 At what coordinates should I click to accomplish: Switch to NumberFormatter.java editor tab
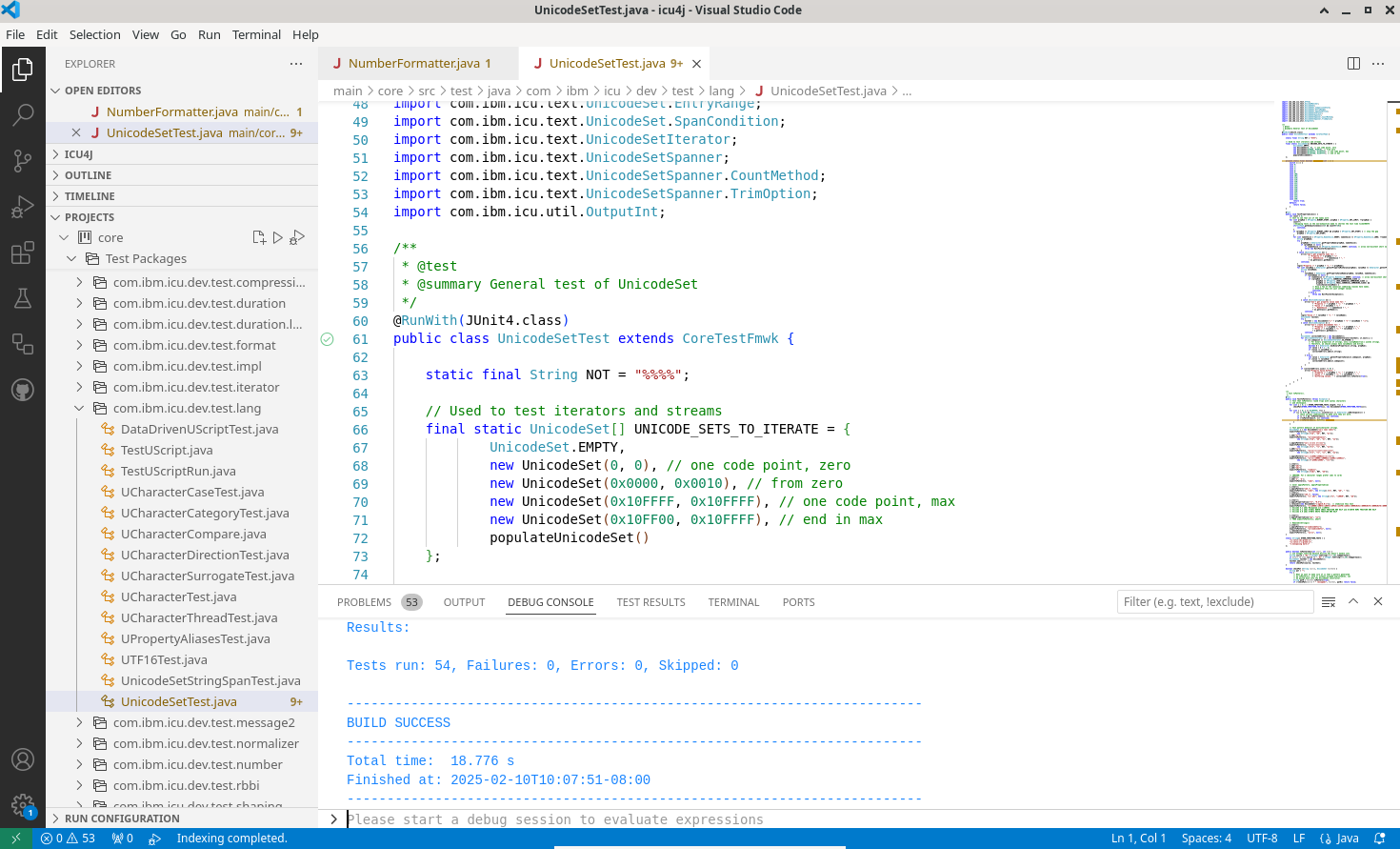pos(419,64)
